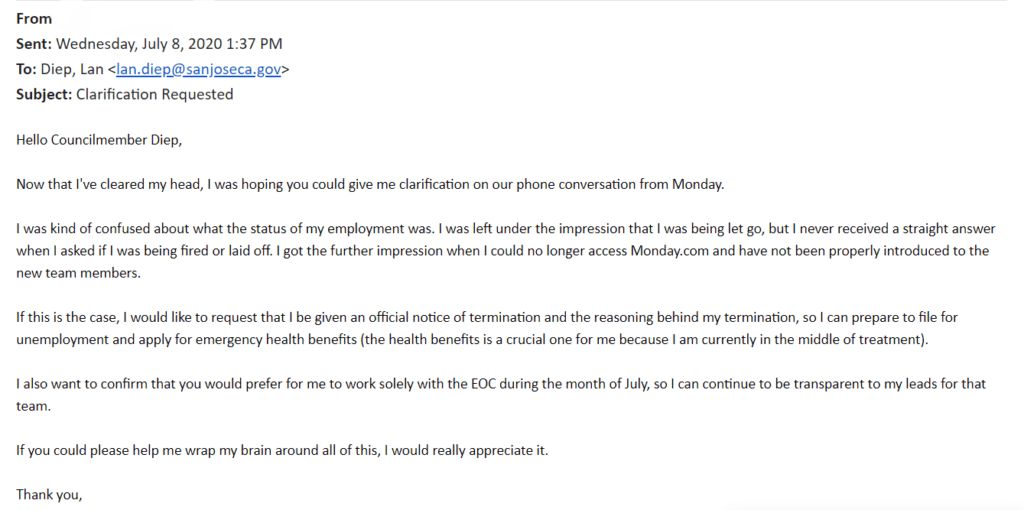Screen dimensions: 1024x510
Task: Click the subject text "Clarification Requested"
Action: pyautogui.click(x=155, y=94)
